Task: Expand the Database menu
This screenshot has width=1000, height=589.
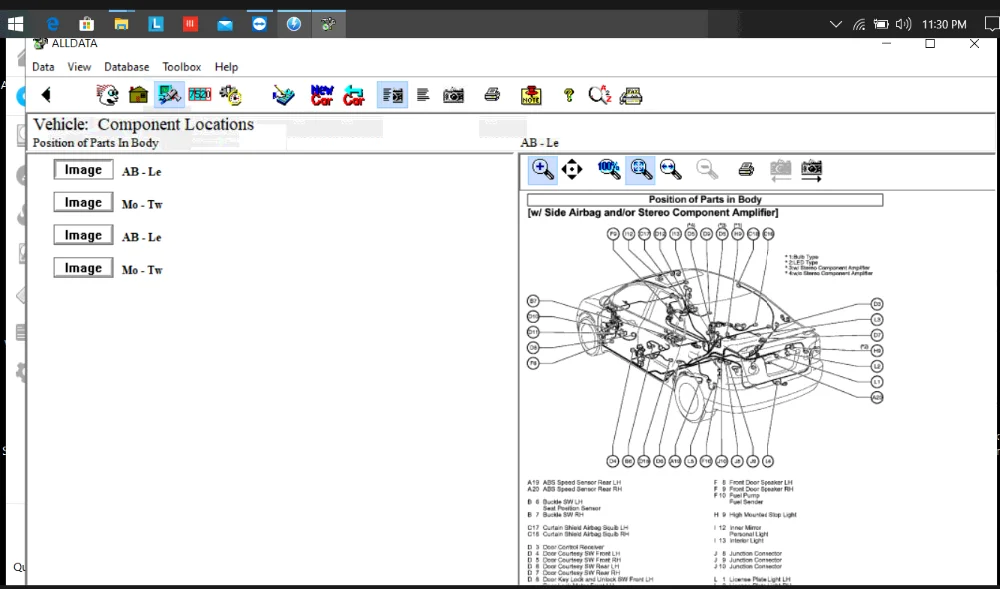Action: [x=127, y=67]
